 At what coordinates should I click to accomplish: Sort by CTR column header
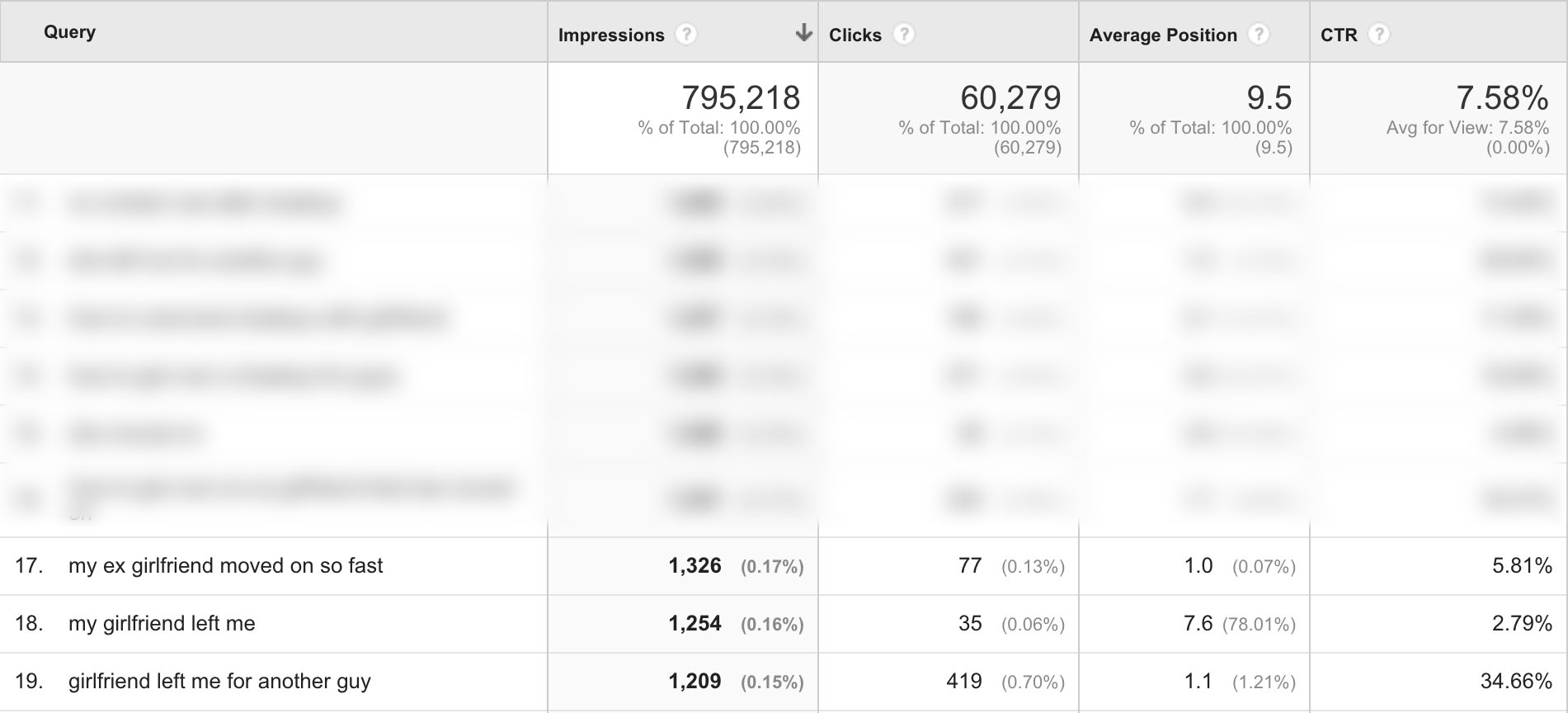(1339, 35)
